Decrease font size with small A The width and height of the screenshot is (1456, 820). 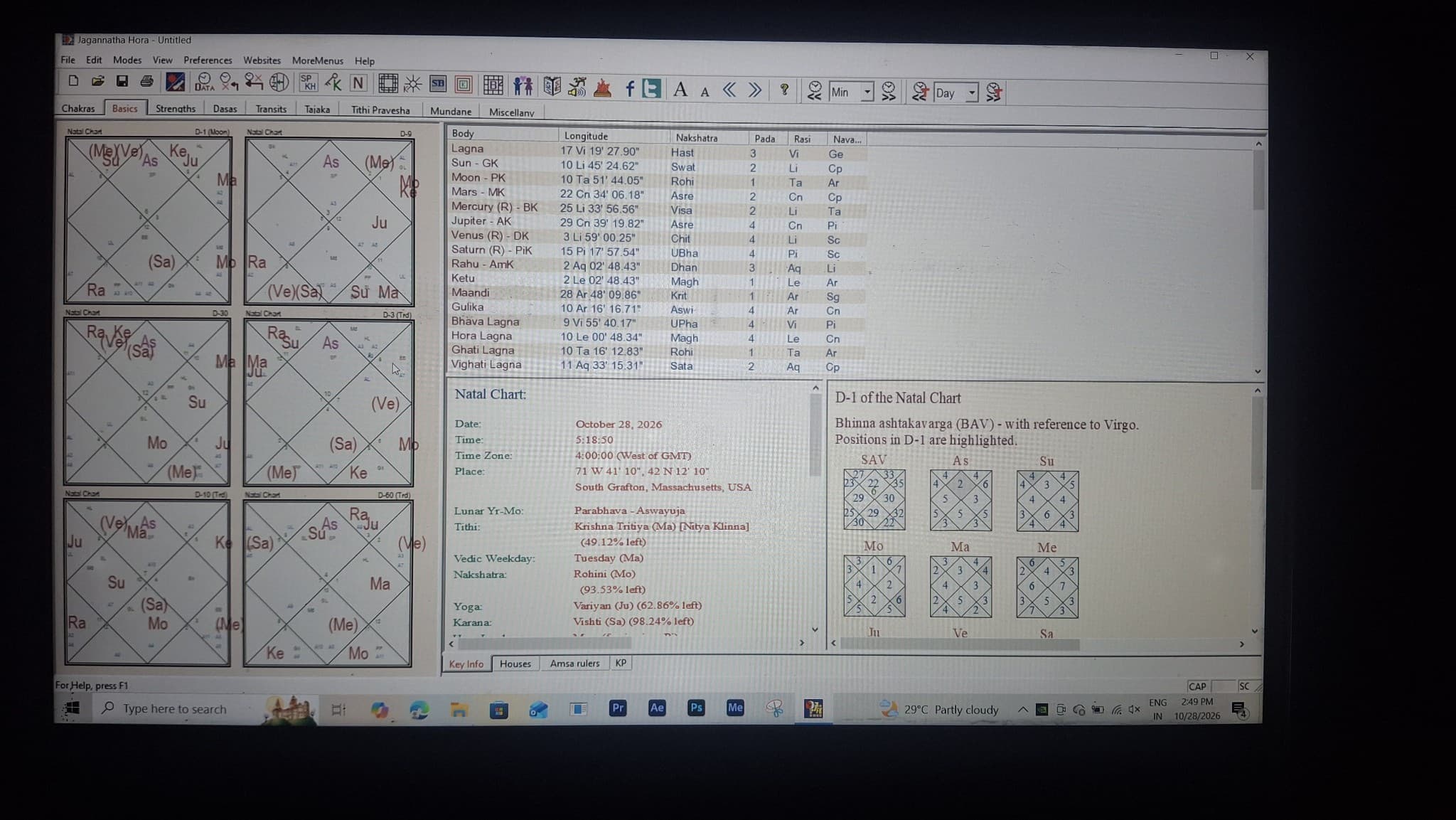[x=705, y=92]
